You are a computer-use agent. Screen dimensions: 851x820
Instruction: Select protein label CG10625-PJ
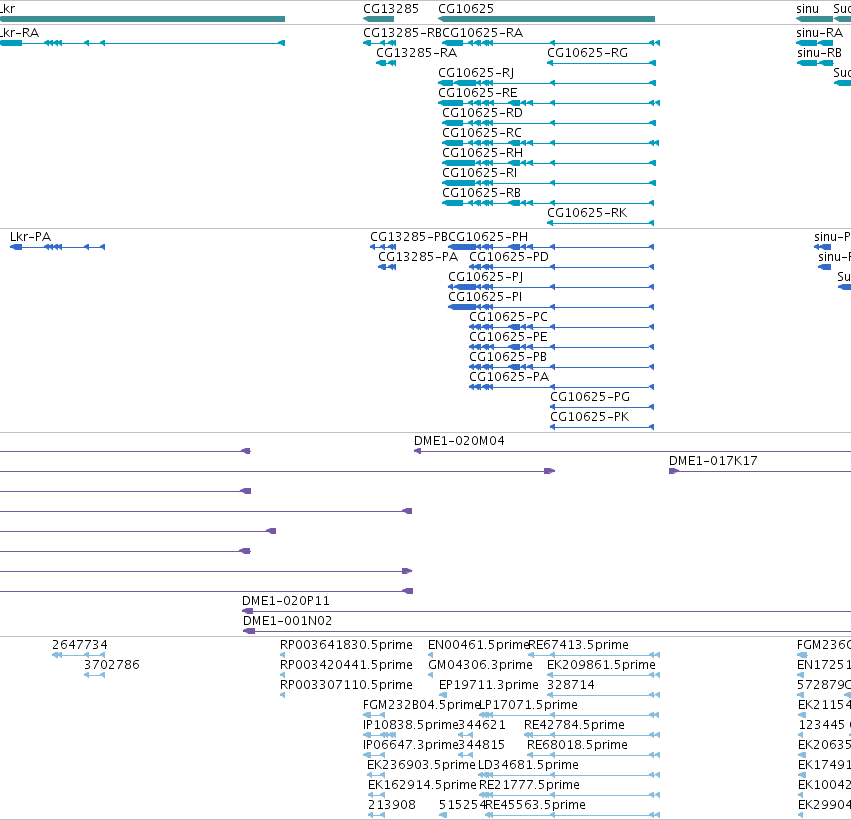pos(485,277)
